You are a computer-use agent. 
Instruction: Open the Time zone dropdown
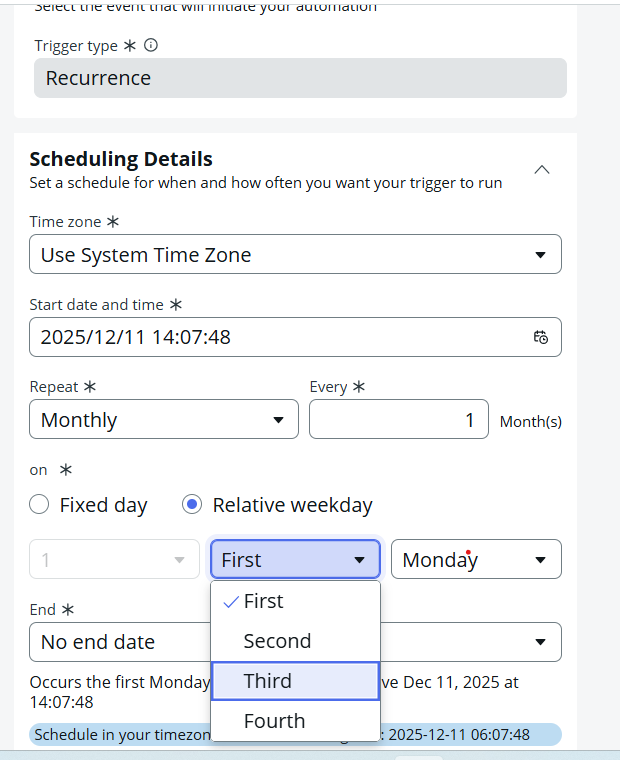pos(295,254)
